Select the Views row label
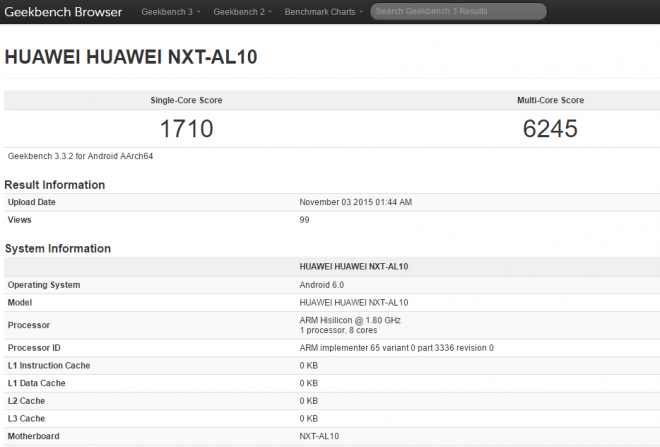This screenshot has width=660, height=447. pos(19,220)
